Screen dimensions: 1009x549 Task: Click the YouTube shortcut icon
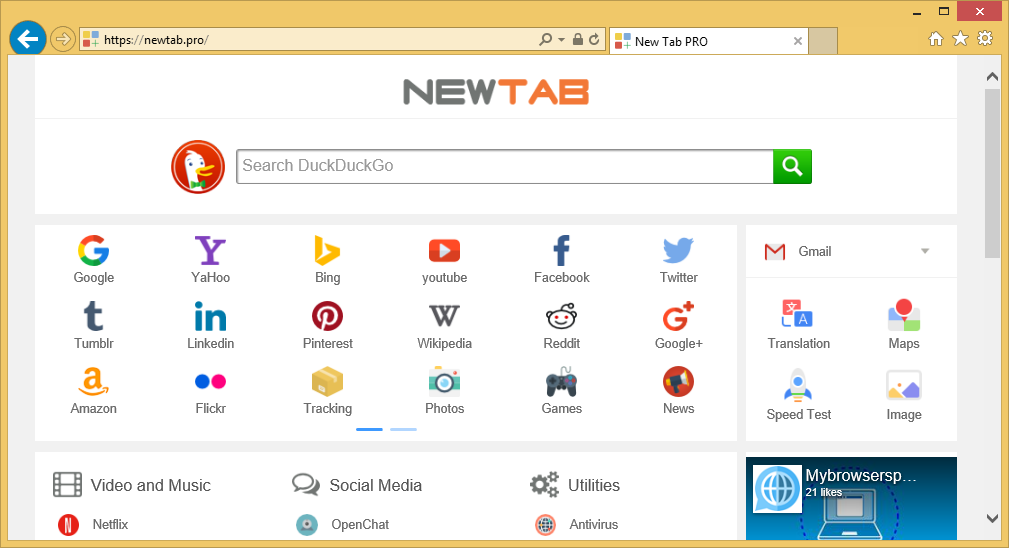coord(444,251)
